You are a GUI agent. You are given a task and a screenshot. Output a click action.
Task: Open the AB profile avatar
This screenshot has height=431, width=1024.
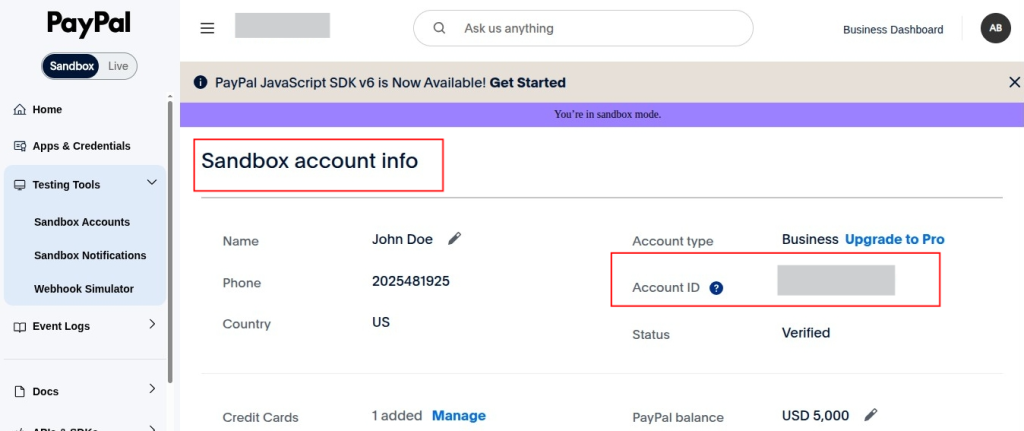coord(995,28)
